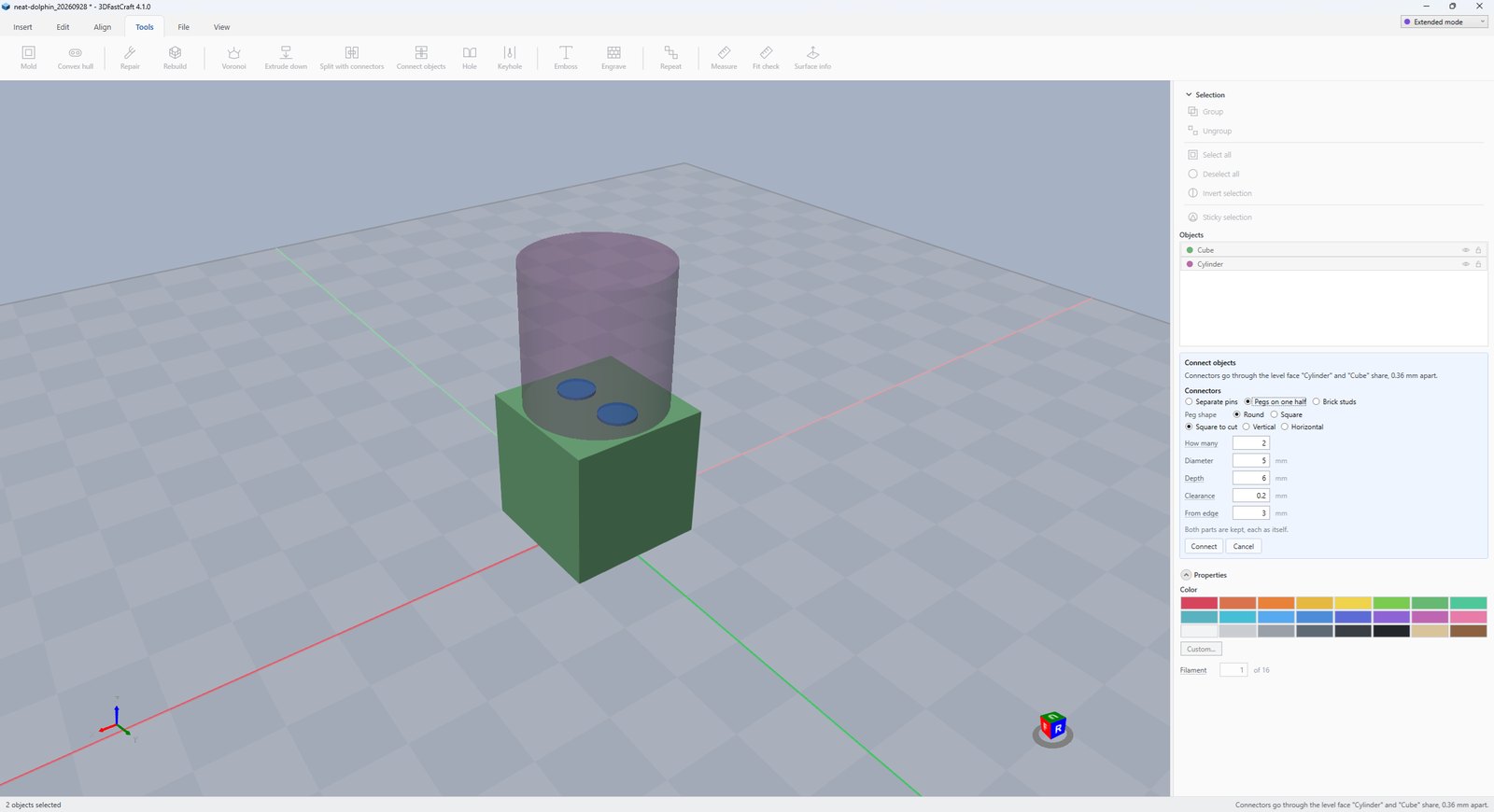This screenshot has height=812, width=1494.
Task: Open the Emboss tool
Action: point(566,58)
